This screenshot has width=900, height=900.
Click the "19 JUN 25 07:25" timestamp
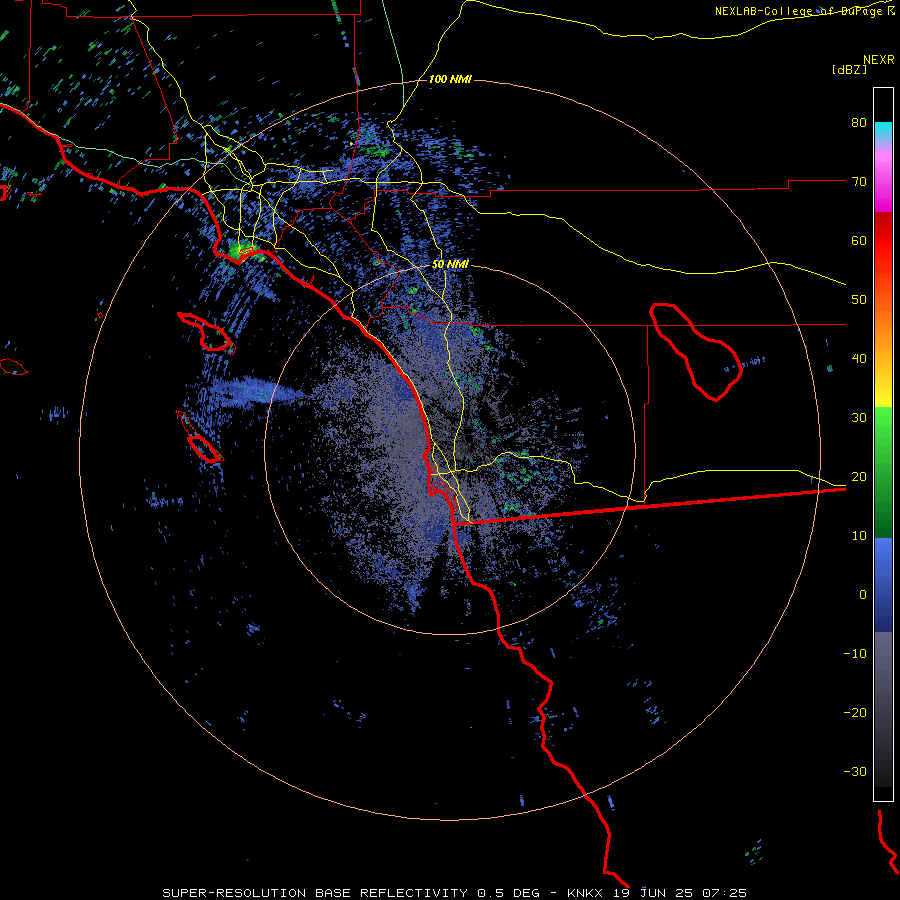tap(678, 893)
